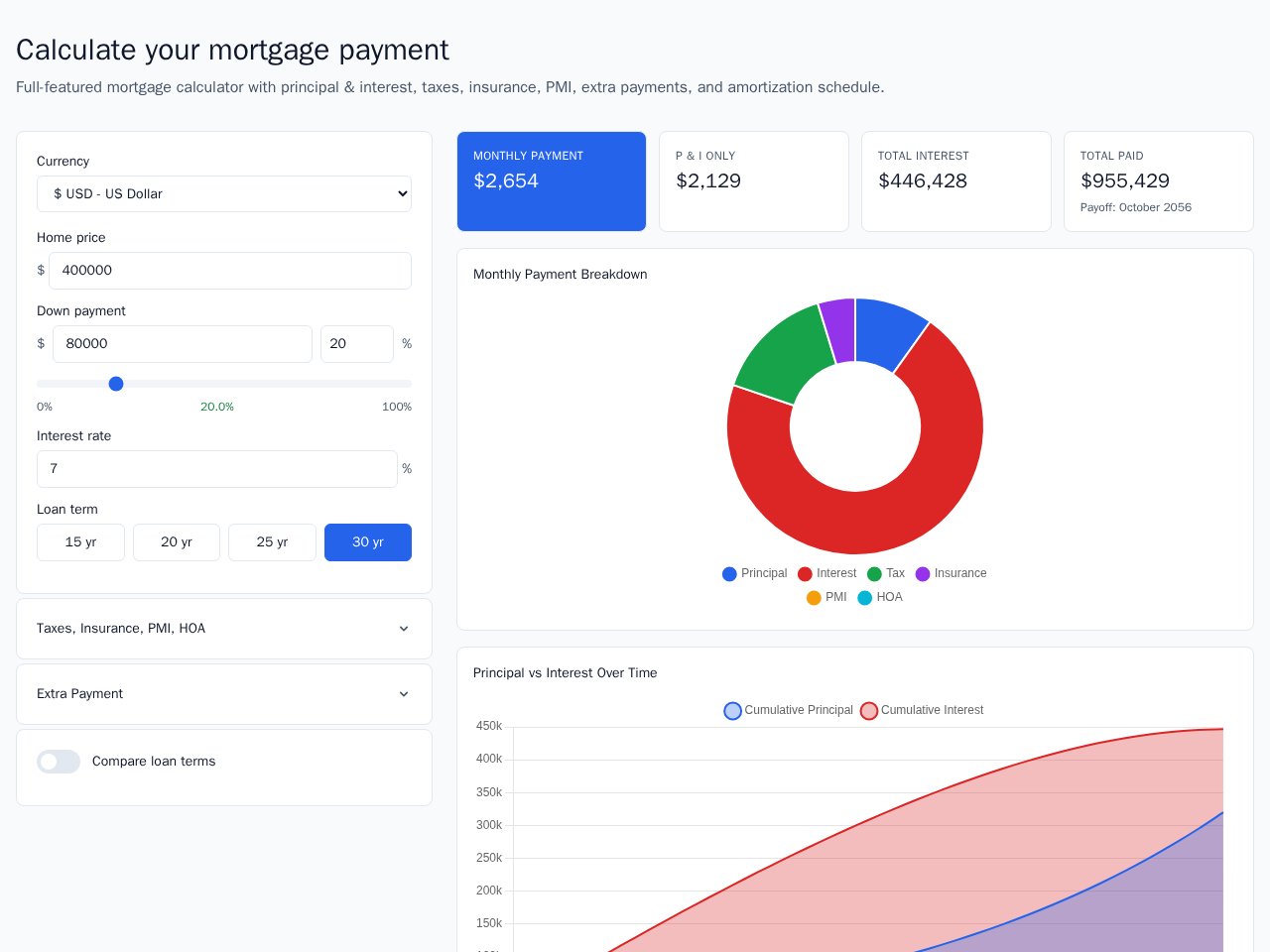Toggle the Cumulative Principal legend marker
The width and height of the screenshot is (1270, 952).
point(732,711)
